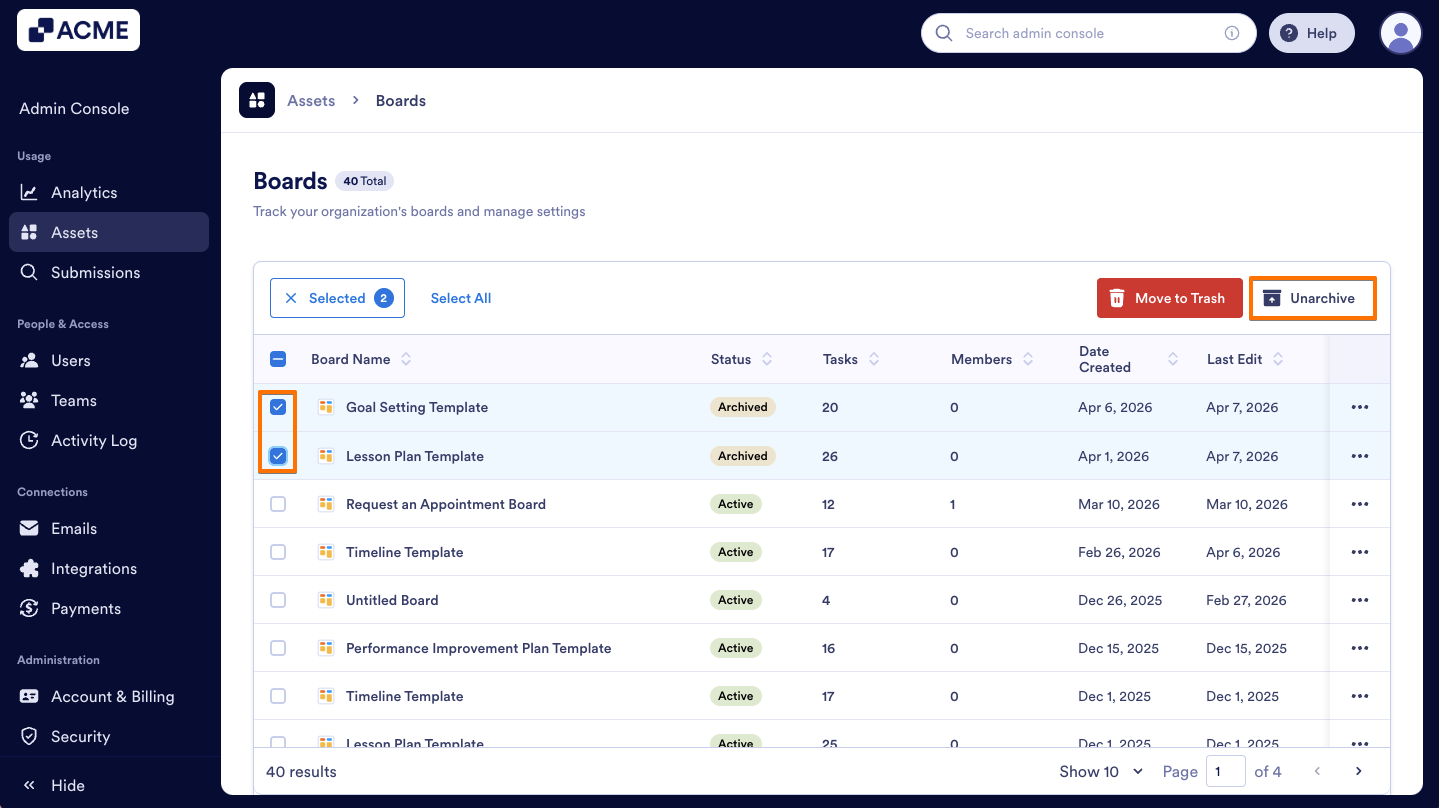The width and height of the screenshot is (1439, 808).
Task: Sort by Date Created using its sort arrows
Action: pyautogui.click(x=1172, y=358)
